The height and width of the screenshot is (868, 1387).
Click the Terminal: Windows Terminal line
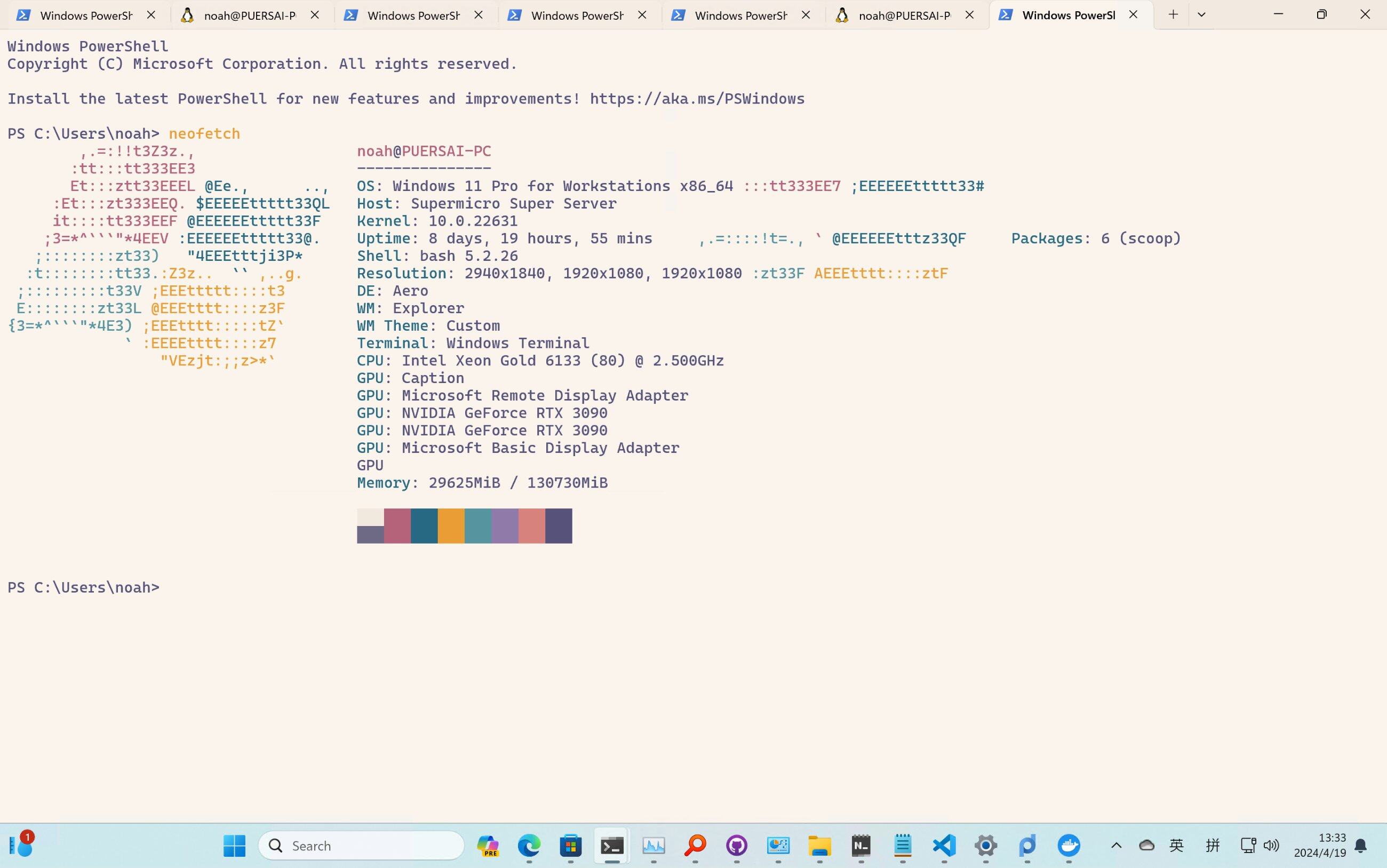473,343
